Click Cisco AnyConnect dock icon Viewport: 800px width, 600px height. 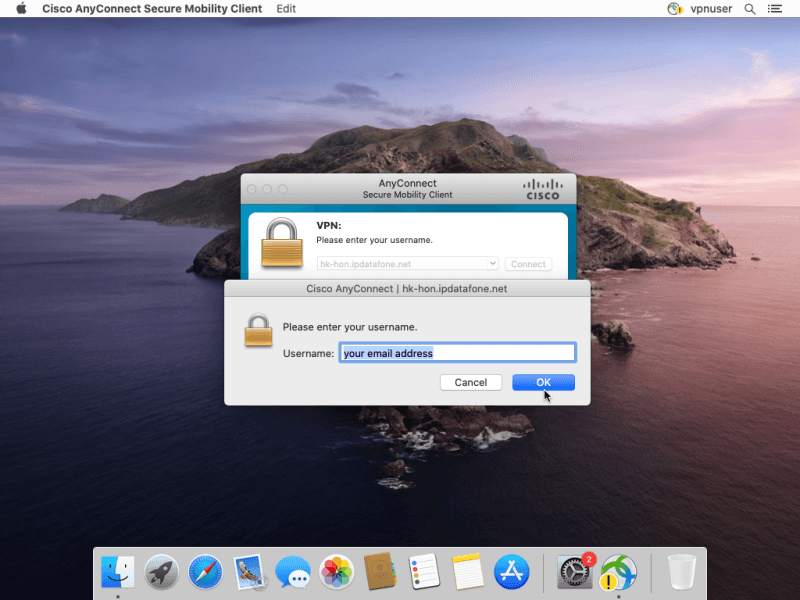click(618, 573)
